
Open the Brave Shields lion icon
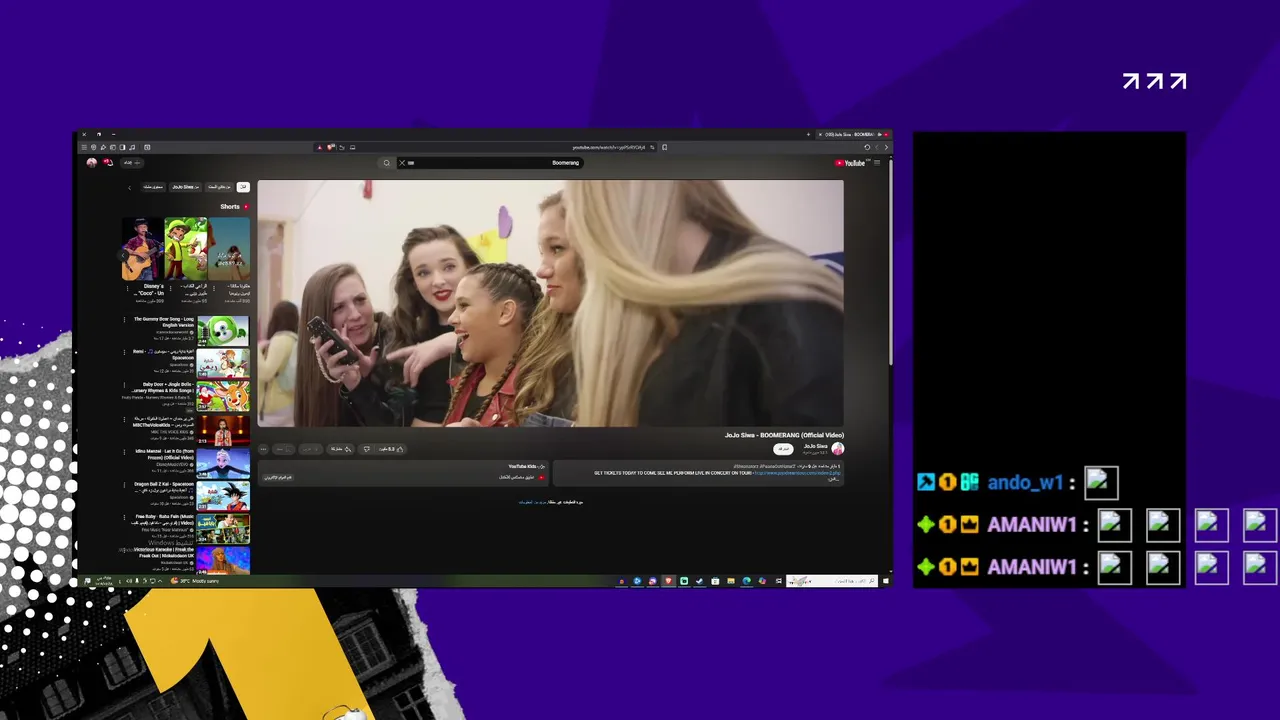point(330,147)
